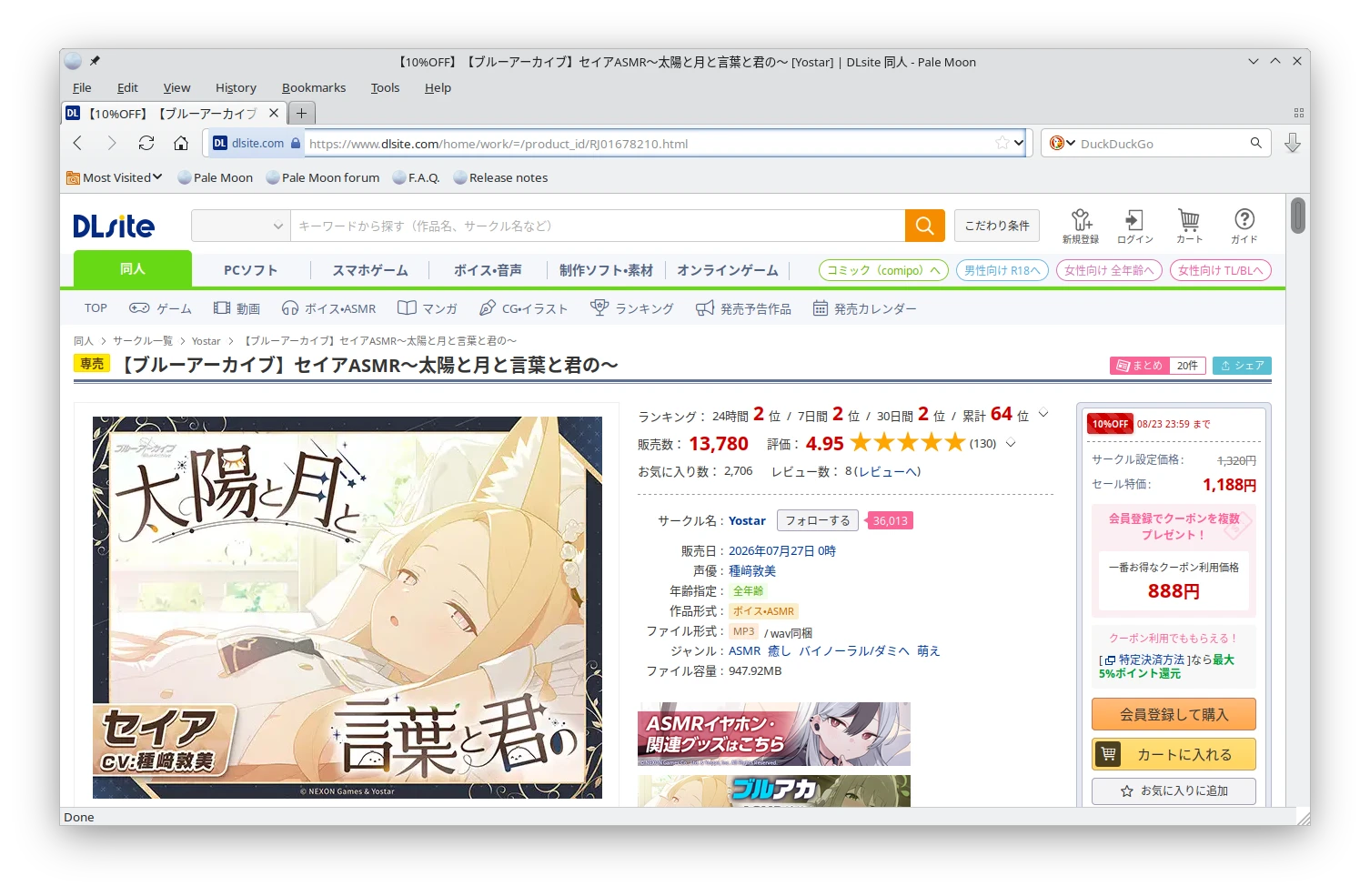Switch to the スマホゲーム tab
The height and width of the screenshot is (896, 1370).
370,270
